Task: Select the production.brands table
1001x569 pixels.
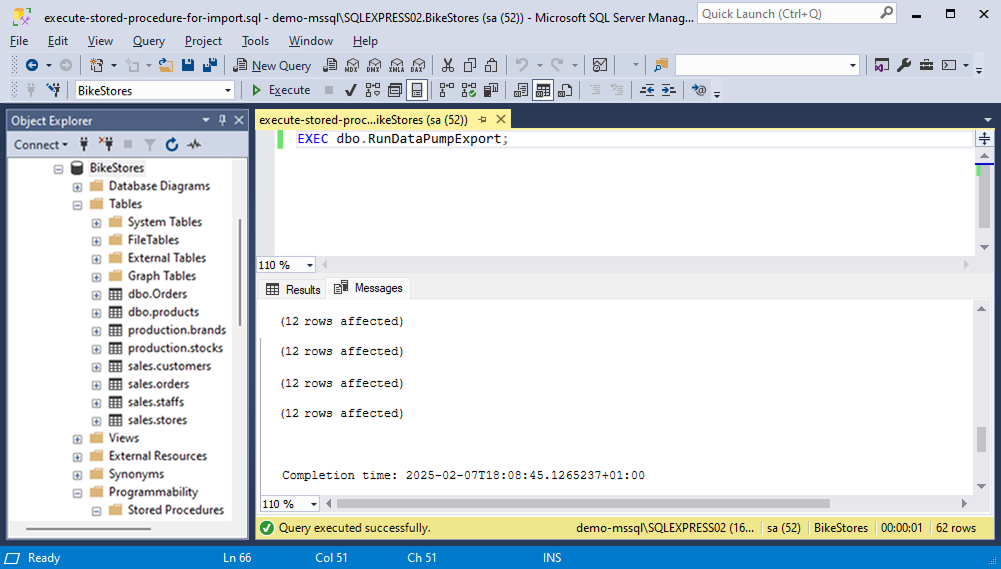Action: 177,330
